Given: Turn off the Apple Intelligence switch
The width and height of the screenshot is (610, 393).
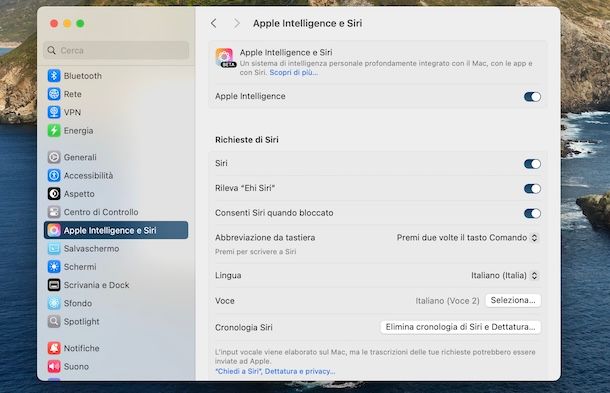Looking at the screenshot, I should (532, 96).
